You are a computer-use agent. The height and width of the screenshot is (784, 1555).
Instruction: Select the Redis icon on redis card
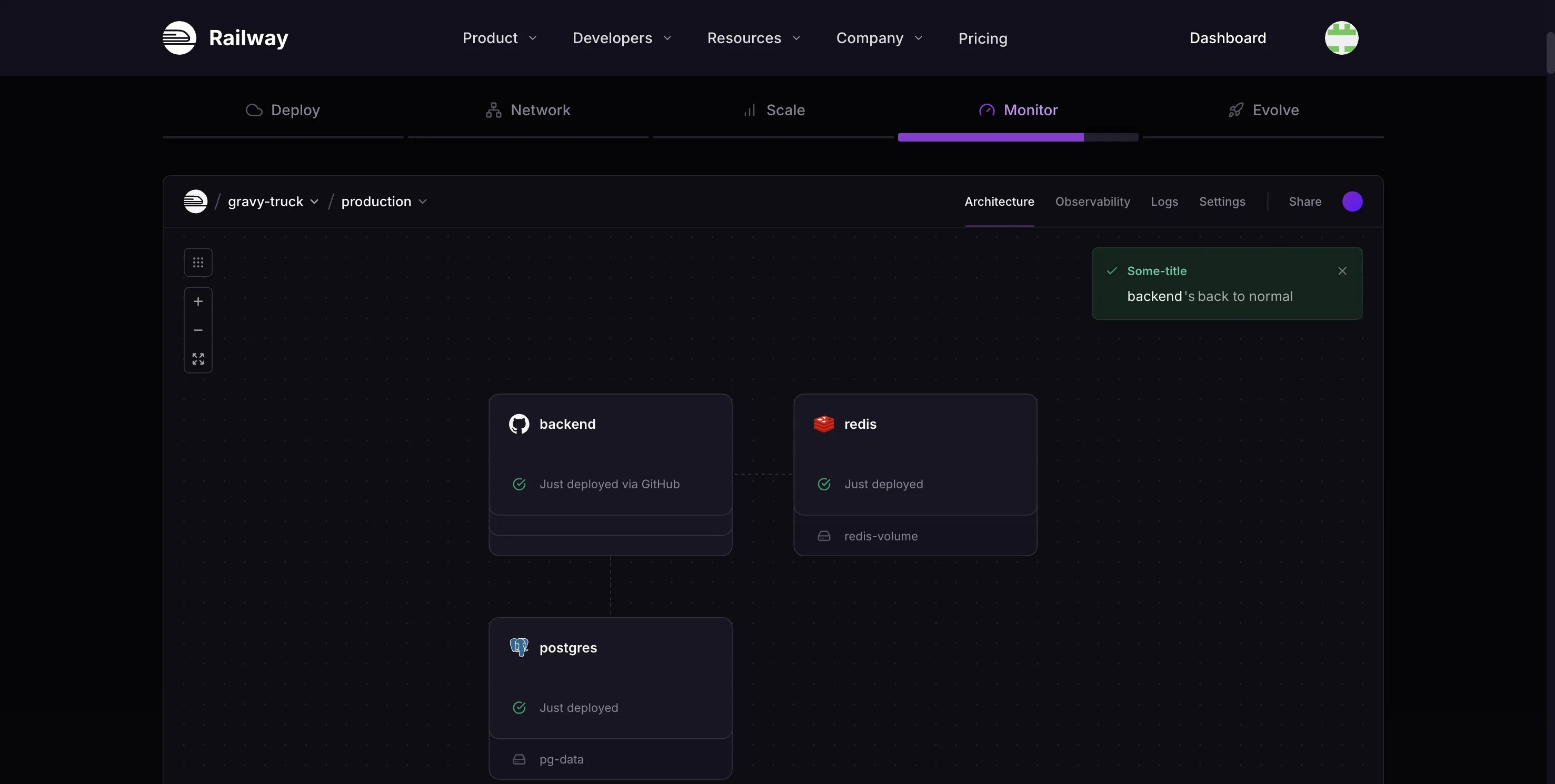click(x=824, y=424)
